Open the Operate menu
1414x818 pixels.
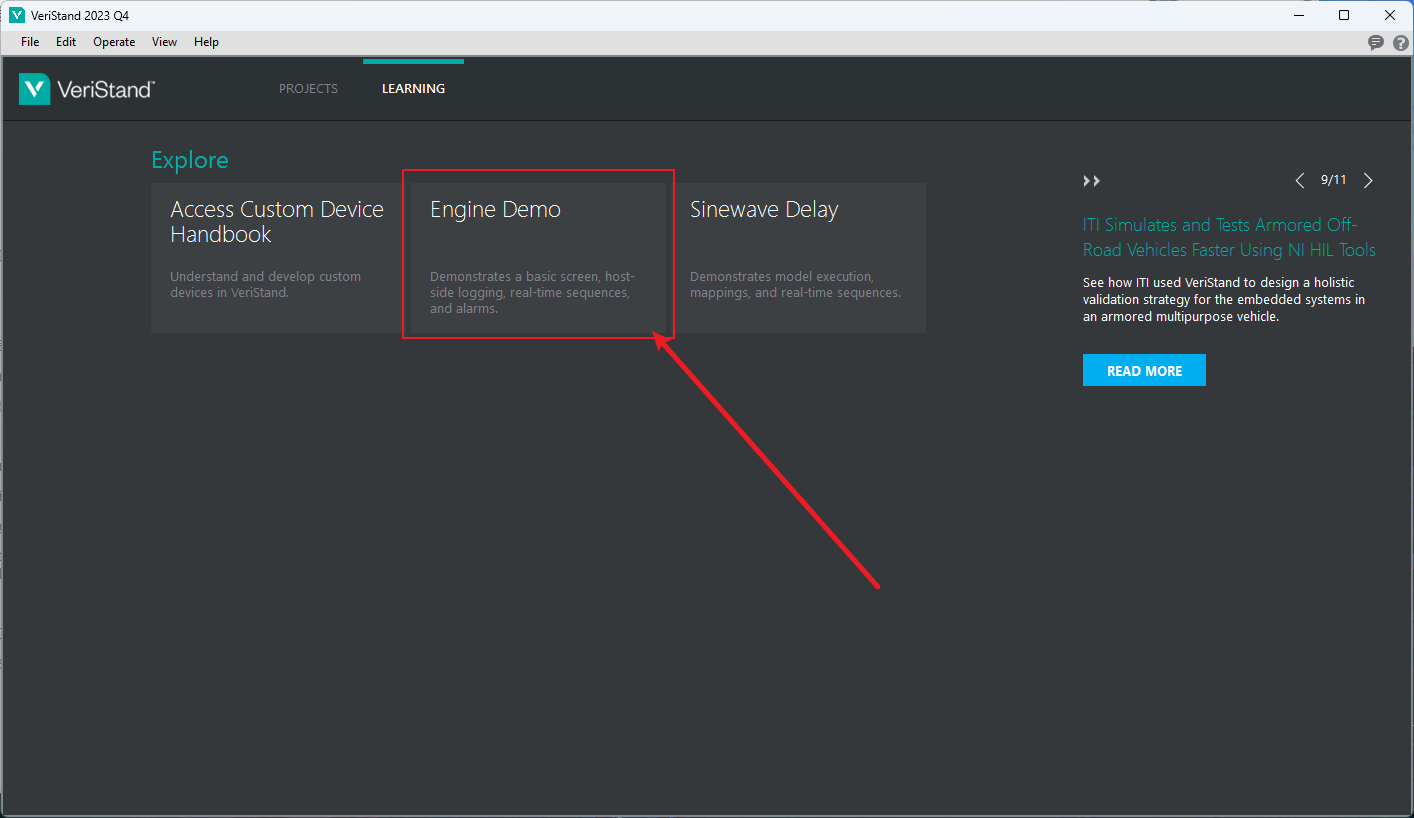click(114, 42)
